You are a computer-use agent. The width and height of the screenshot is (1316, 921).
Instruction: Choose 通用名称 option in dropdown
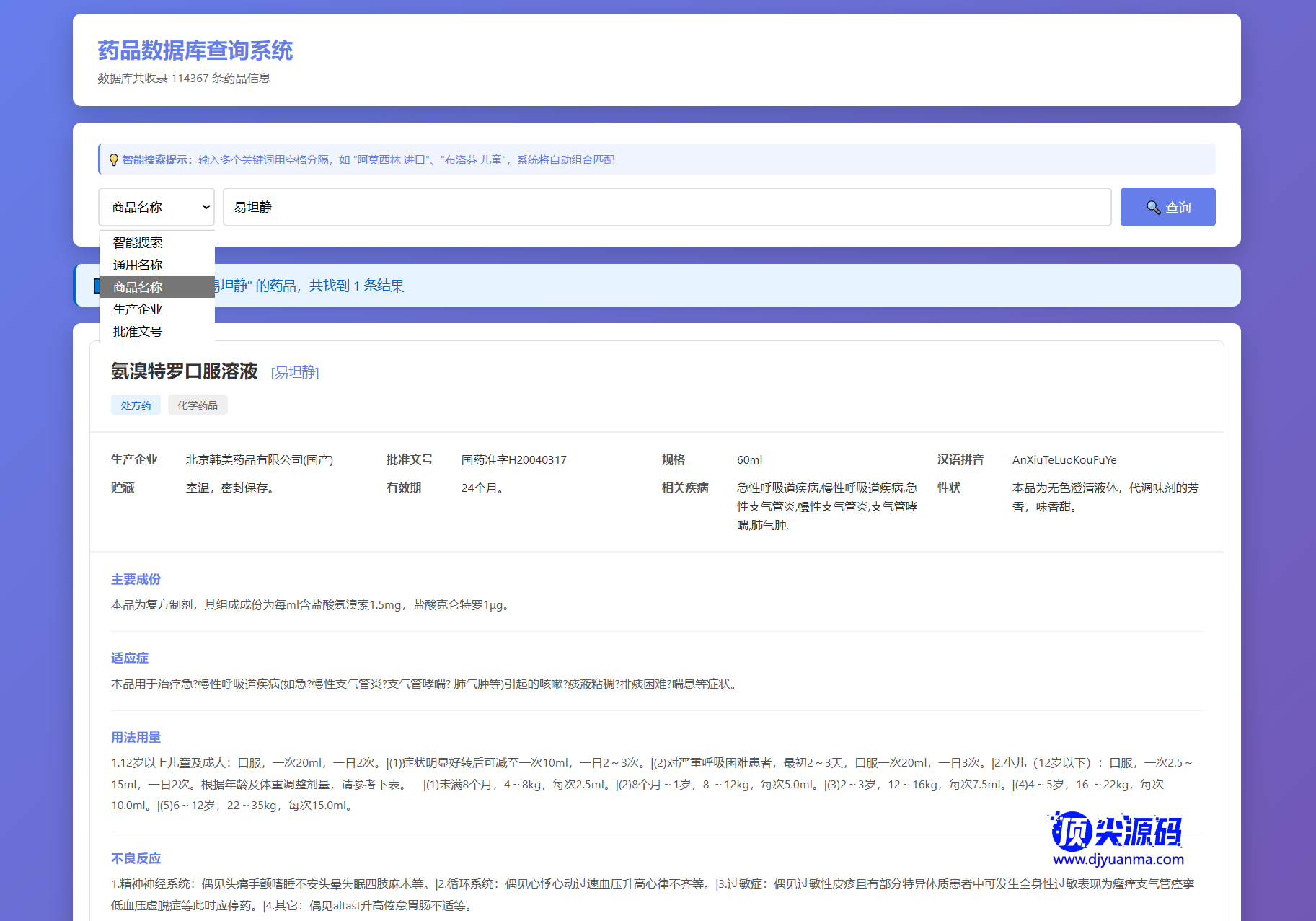138,265
